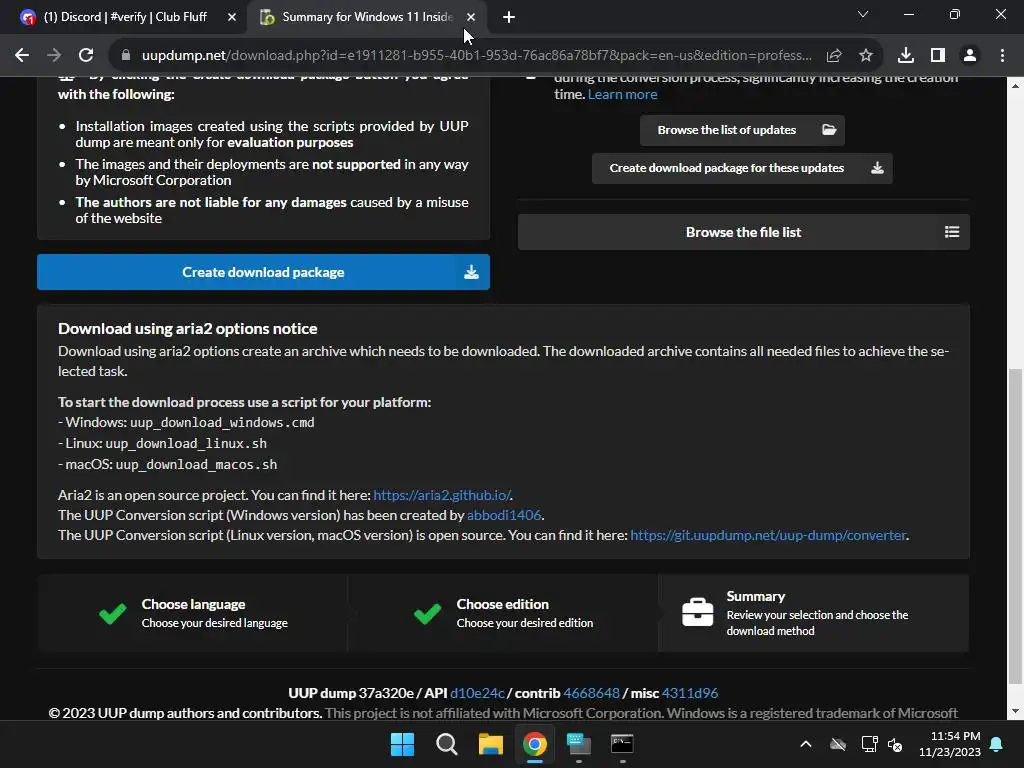The image size is (1024, 768).
Task: View site information lock icon
Action: coord(126,56)
